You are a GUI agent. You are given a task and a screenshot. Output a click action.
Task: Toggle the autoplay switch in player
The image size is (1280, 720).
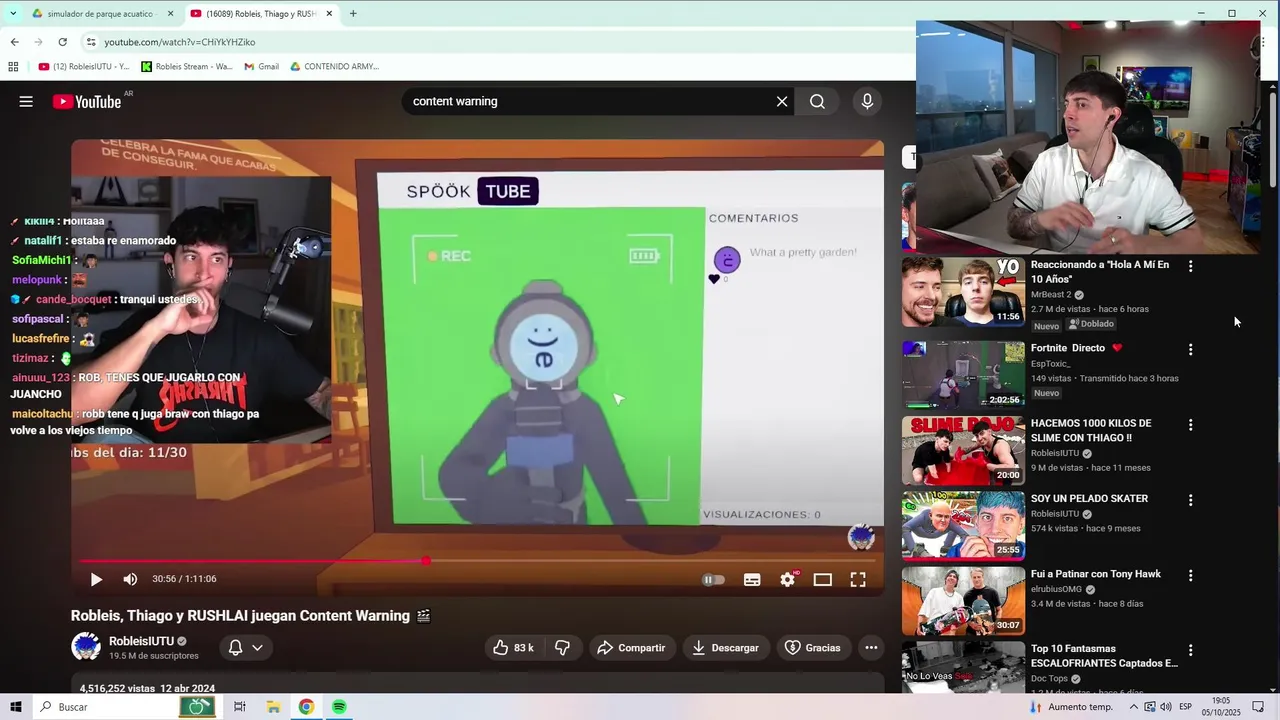pos(713,579)
